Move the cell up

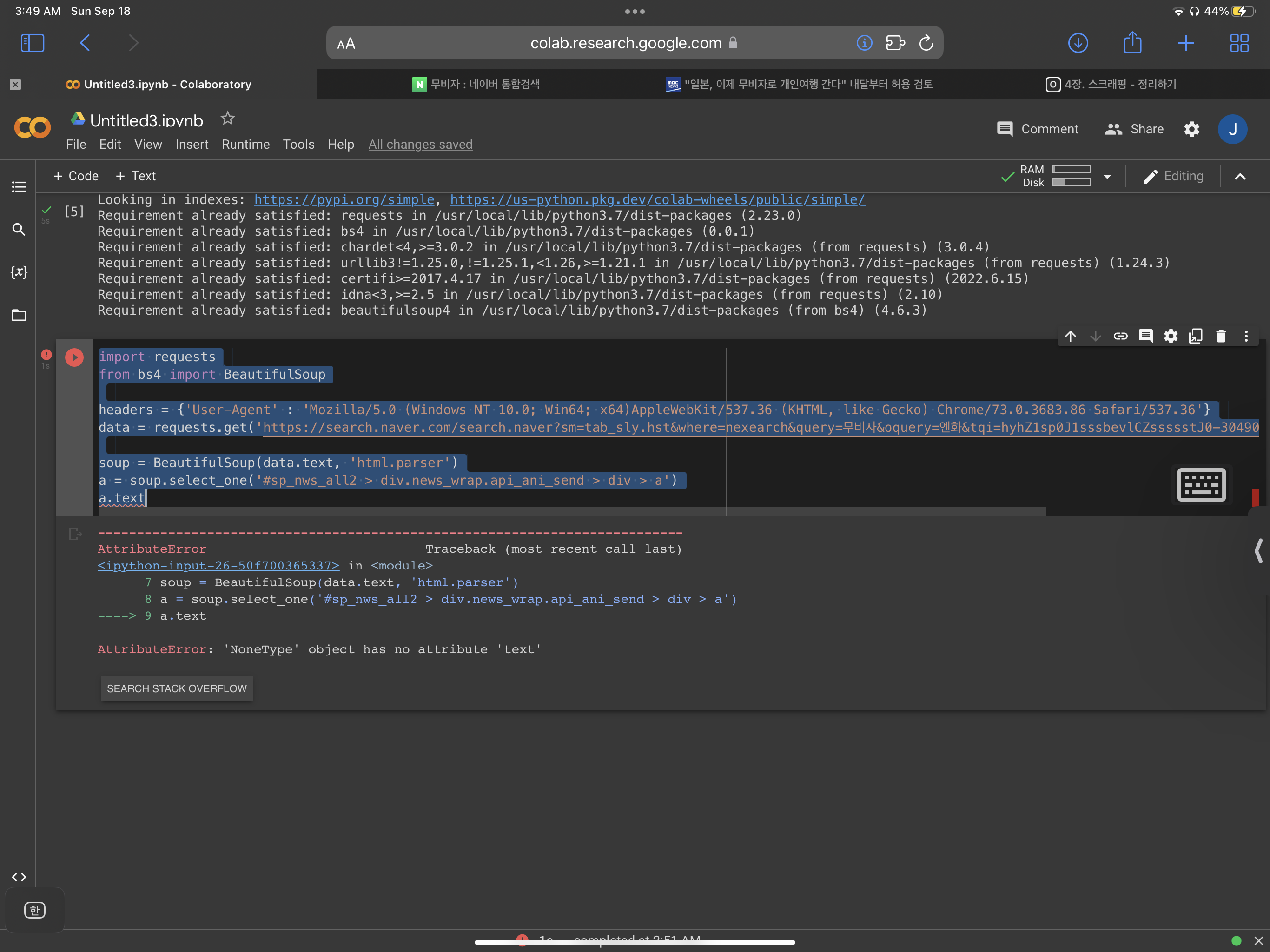[1070, 336]
